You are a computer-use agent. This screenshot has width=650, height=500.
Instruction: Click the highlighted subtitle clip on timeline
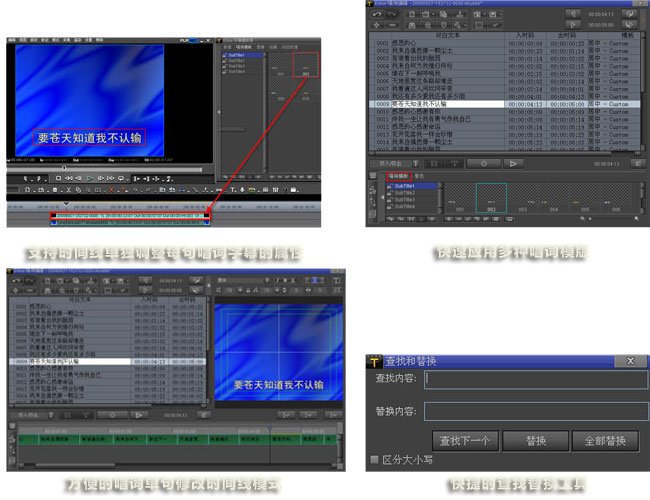[128, 214]
